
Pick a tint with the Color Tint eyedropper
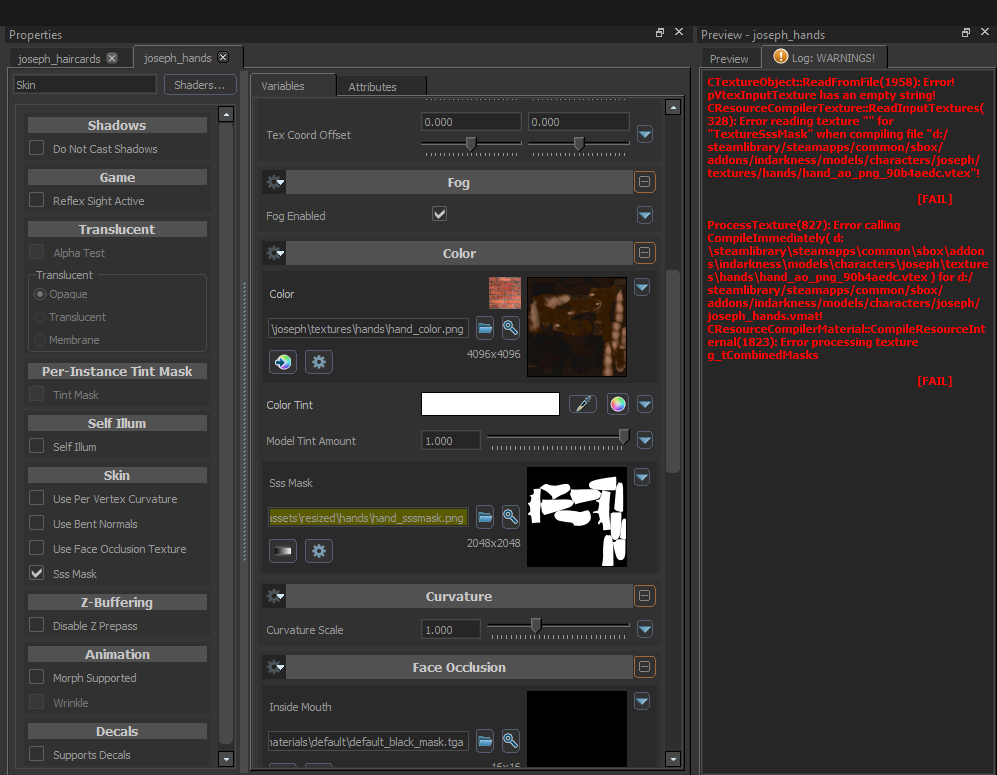(x=584, y=403)
